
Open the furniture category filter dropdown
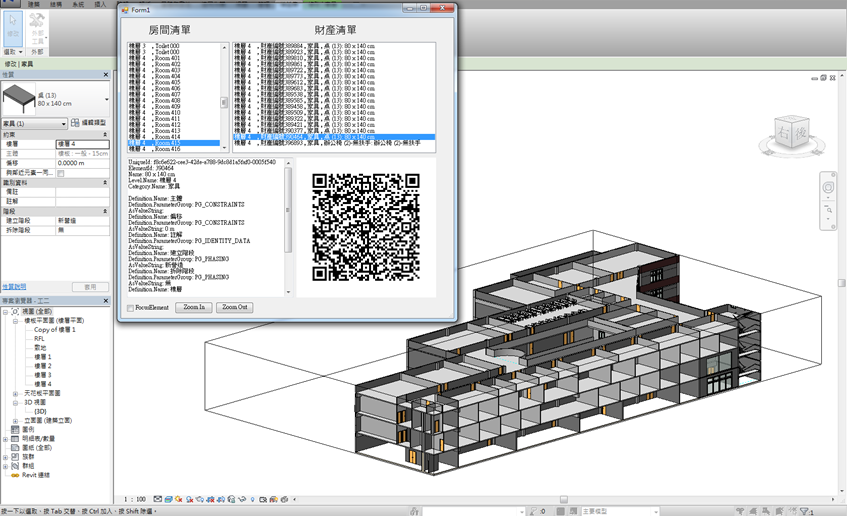pos(64,123)
